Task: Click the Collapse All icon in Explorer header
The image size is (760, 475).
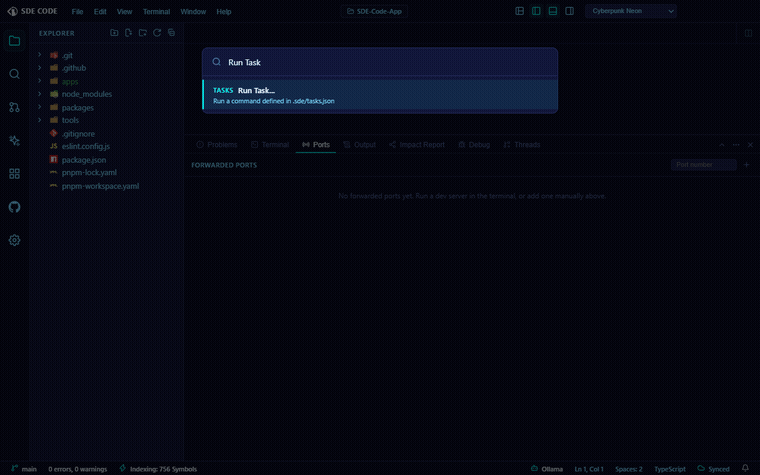Action: (171, 33)
